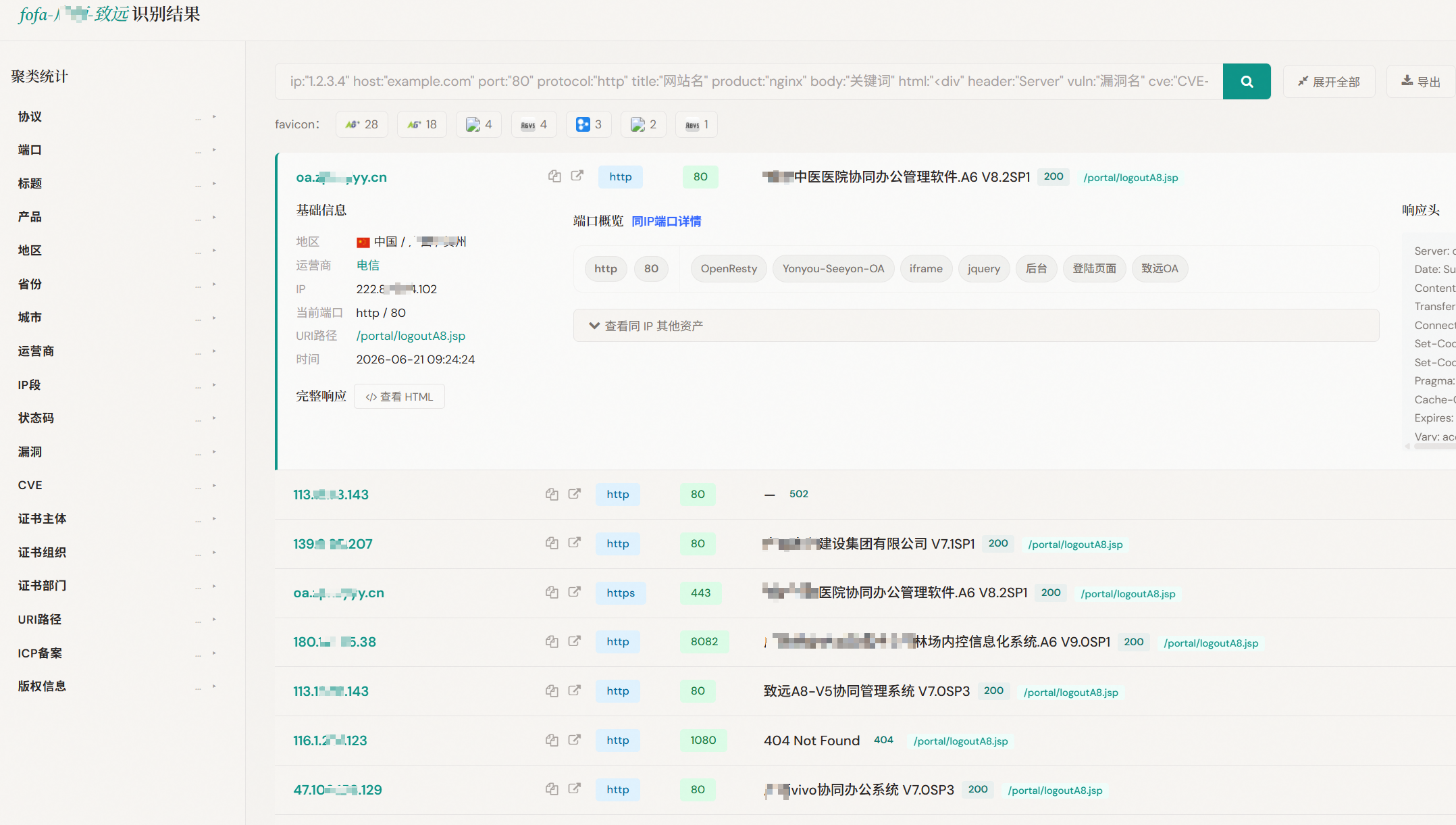The height and width of the screenshot is (825, 1456).
Task: Copy the host of the port 8082 row
Action: [552, 641]
